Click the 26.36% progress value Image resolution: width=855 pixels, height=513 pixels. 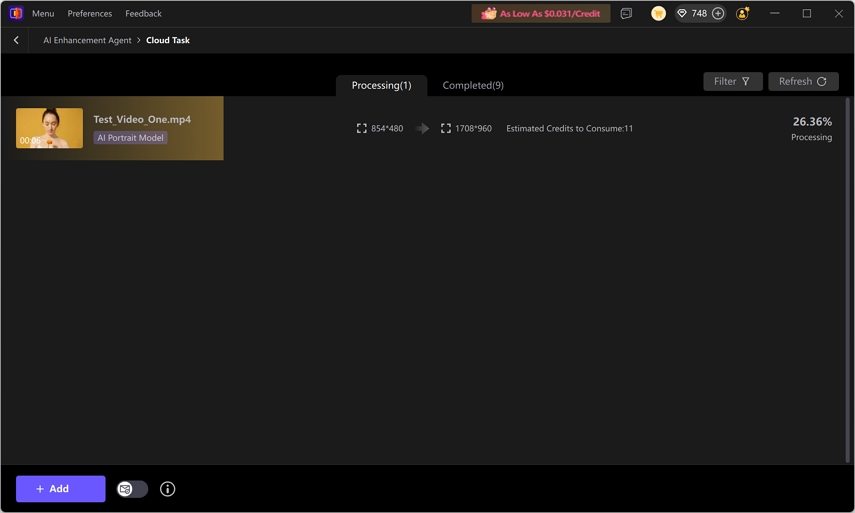click(x=812, y=122)
